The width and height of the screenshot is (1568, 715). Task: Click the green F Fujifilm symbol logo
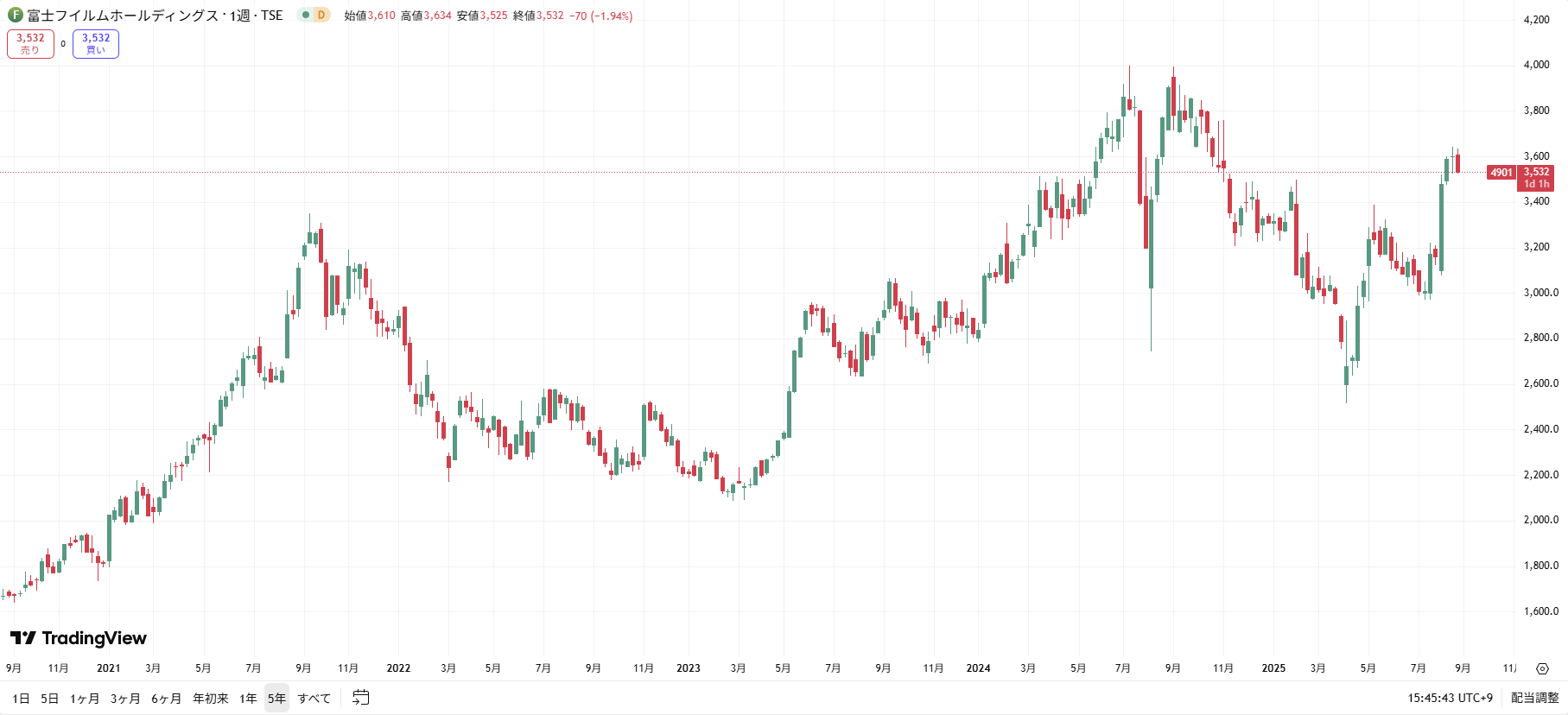pyautogui.click(x=15, y=15)
